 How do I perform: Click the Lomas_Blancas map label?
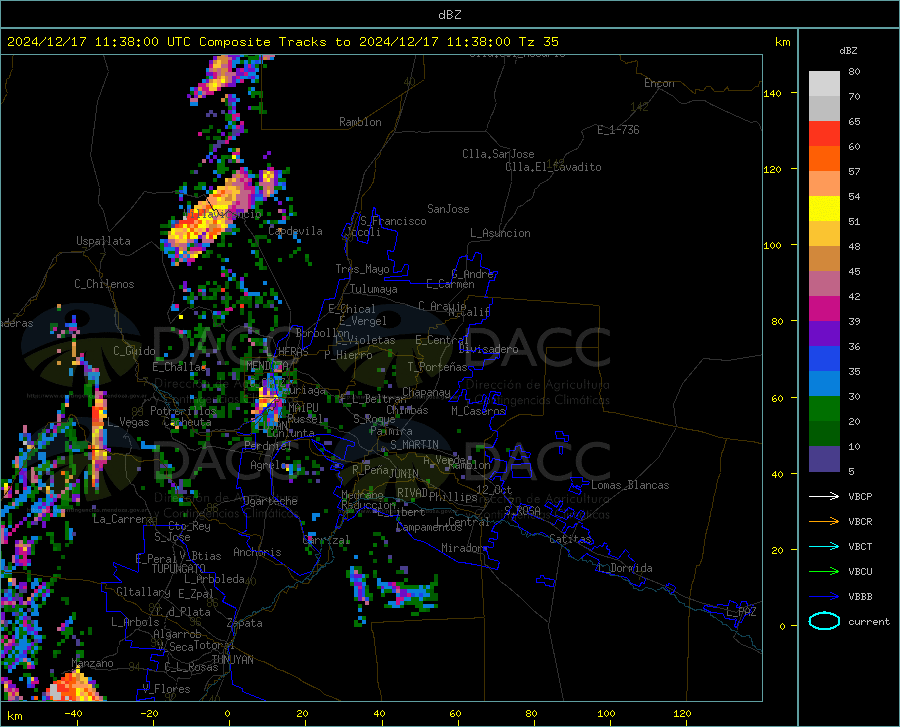(x=630, y=485)
